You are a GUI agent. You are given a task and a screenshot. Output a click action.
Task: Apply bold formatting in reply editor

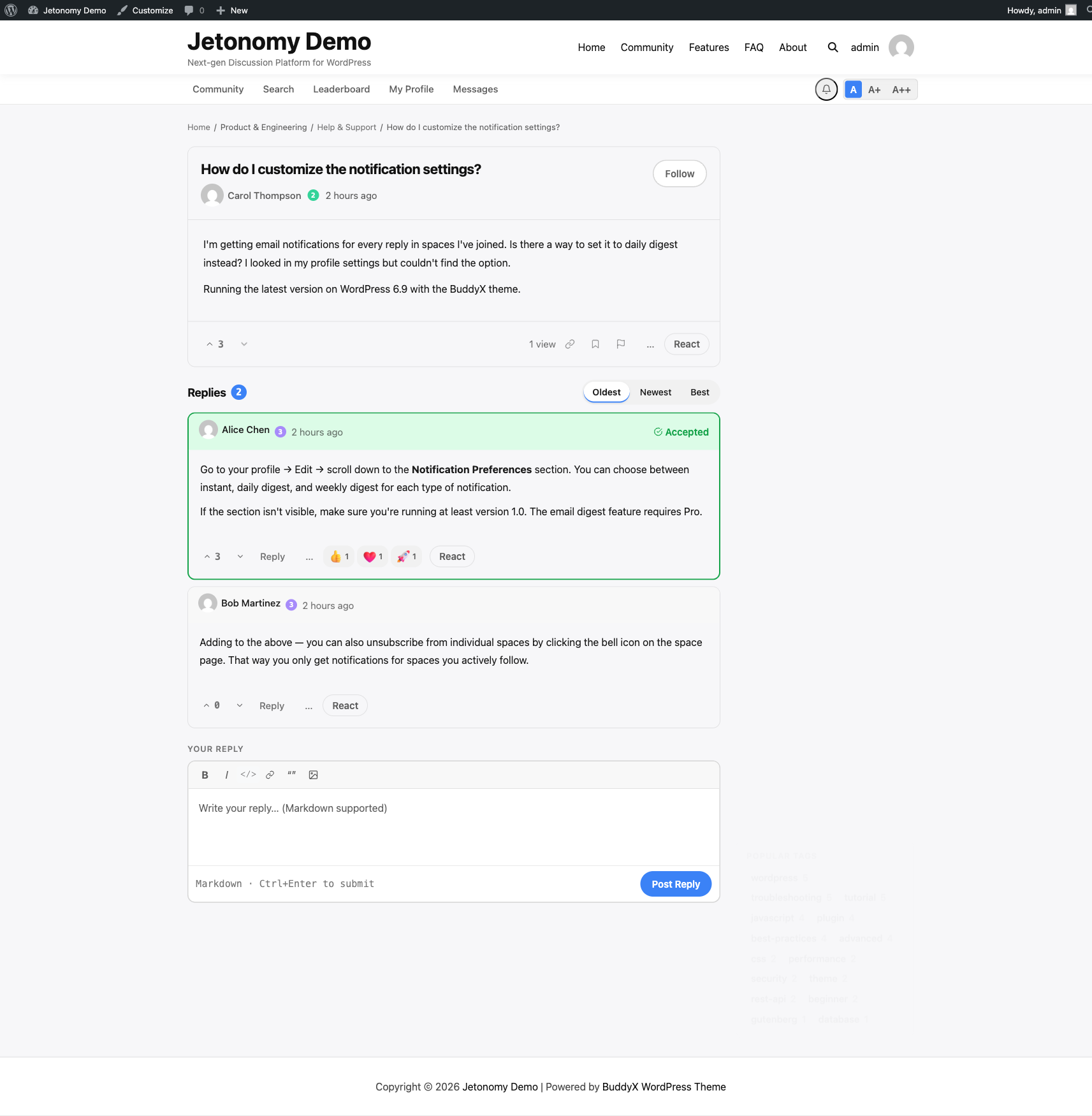point(205,775)
